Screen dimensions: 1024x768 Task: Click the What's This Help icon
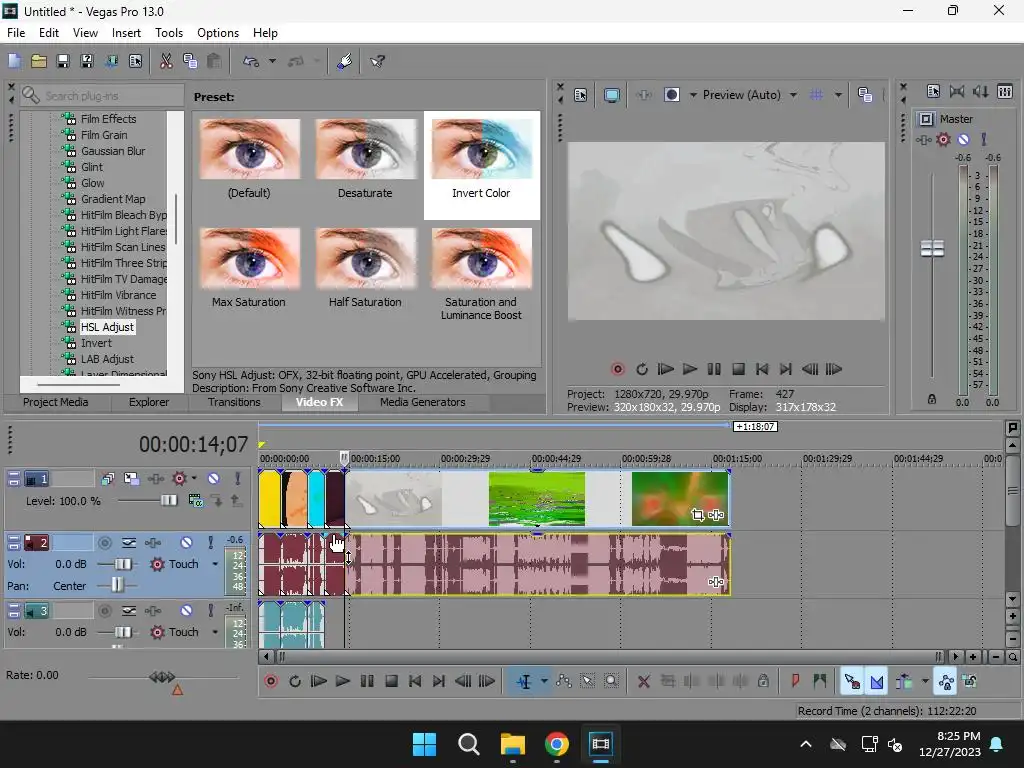click(377, 61)
